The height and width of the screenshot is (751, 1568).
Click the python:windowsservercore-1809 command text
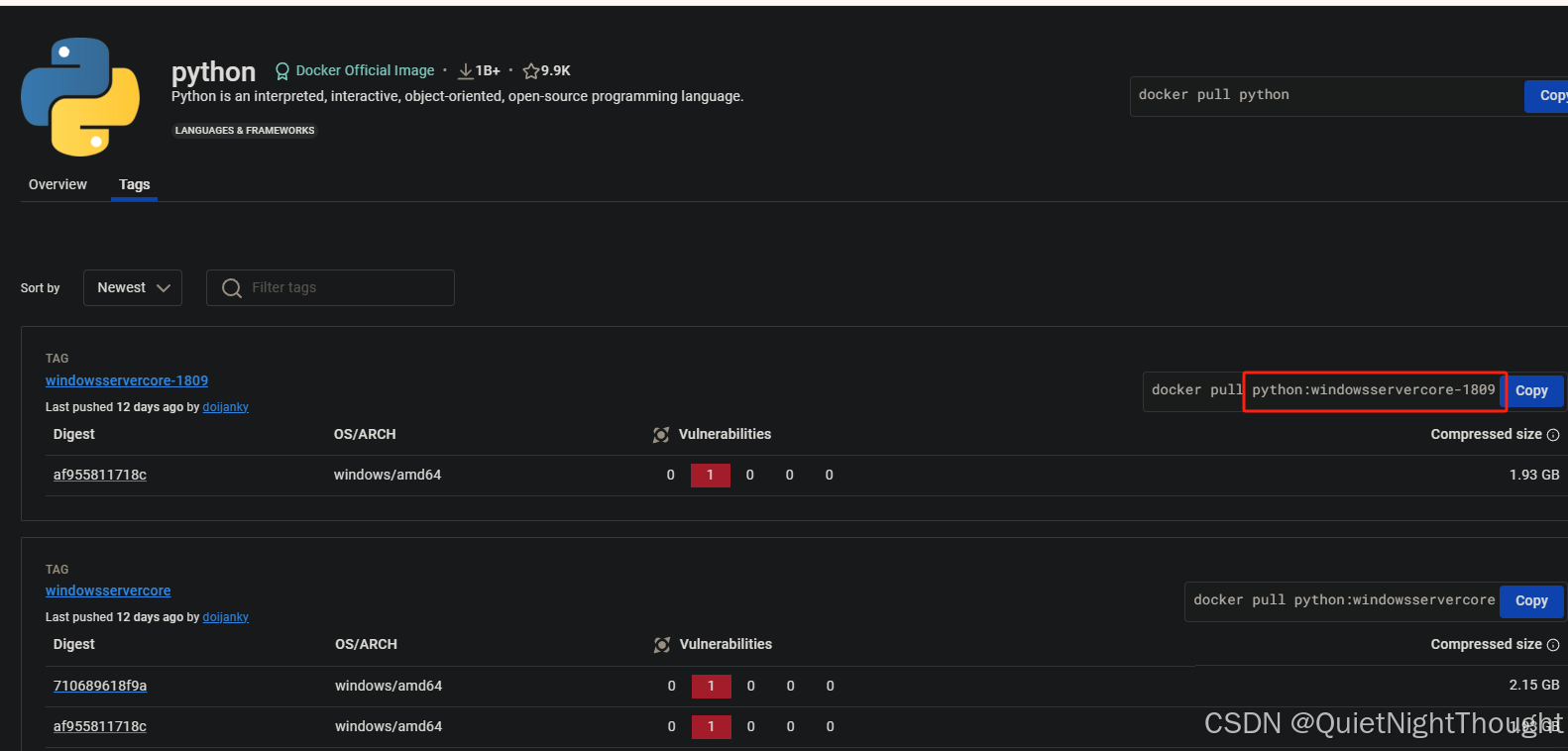coord(1374,390)
